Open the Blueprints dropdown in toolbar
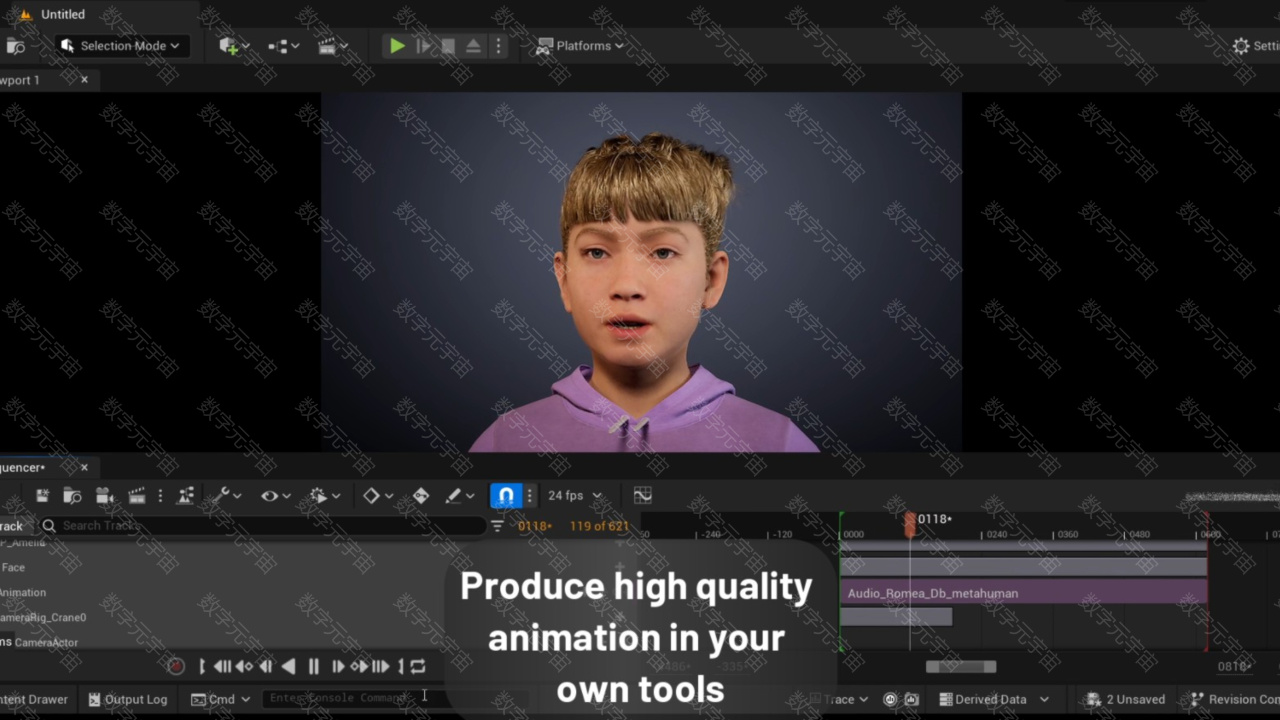 [283, 46]
